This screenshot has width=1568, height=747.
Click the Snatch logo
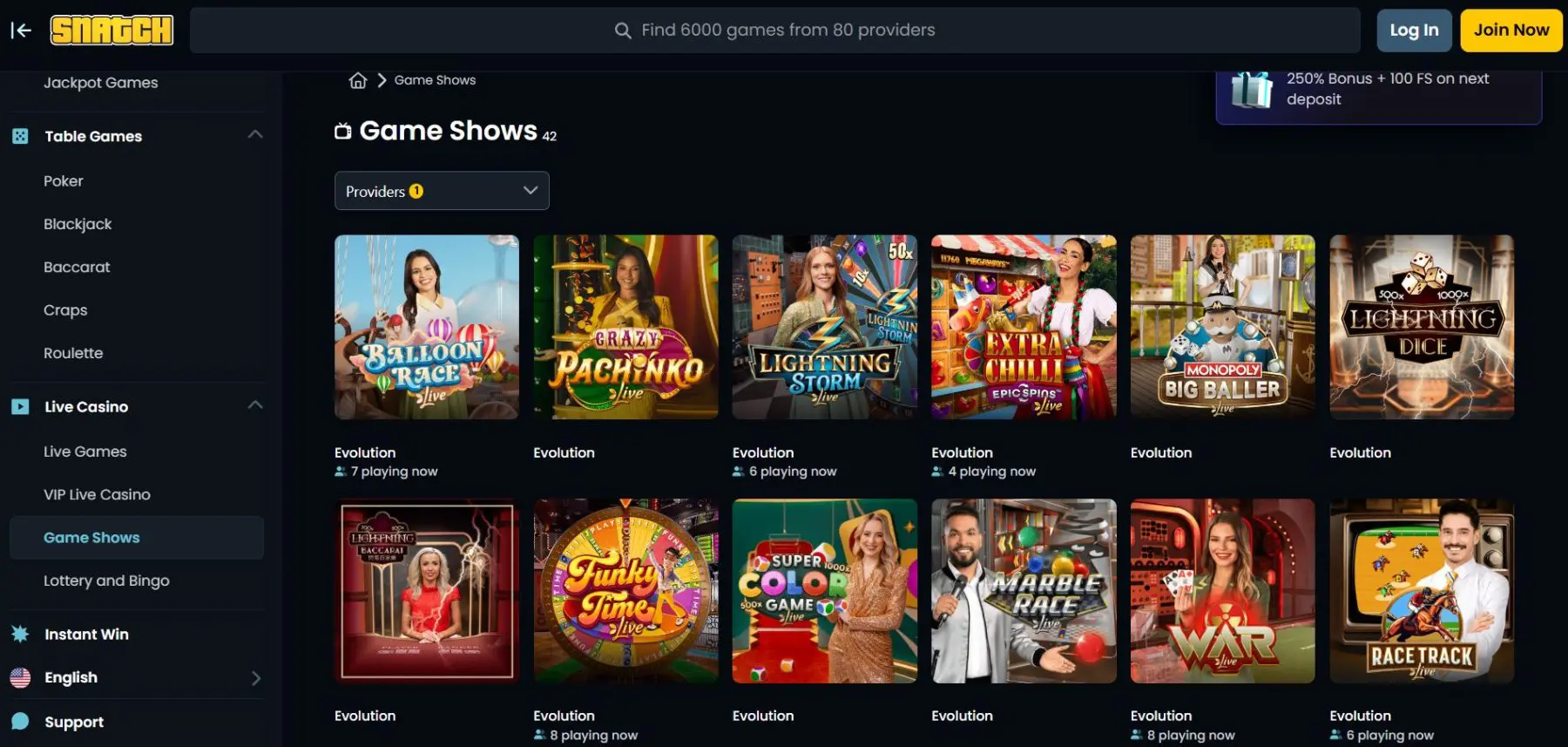[x=112, y=31]
